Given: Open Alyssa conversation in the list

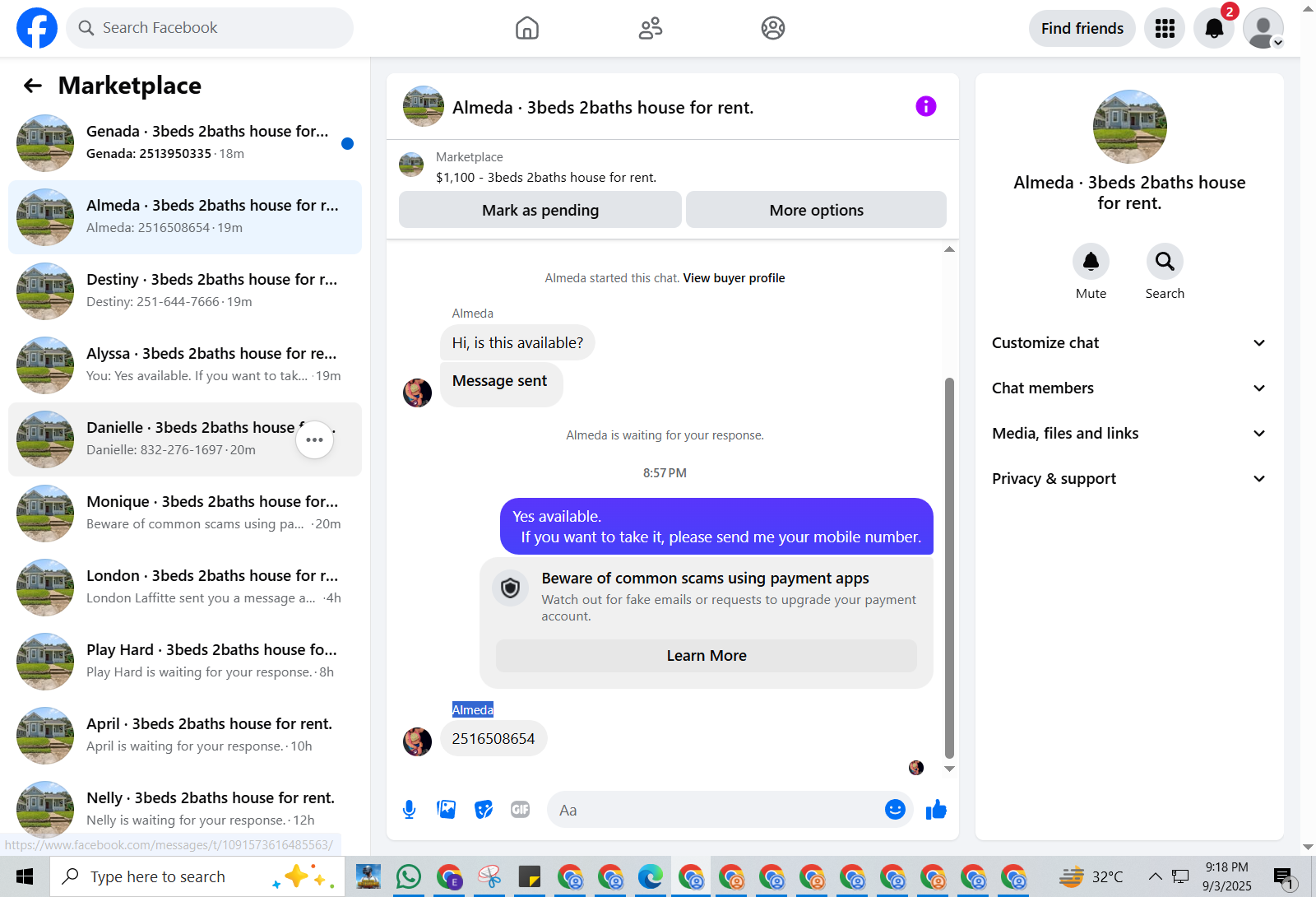Looking at the screenshot, I should pyautogui.click(x=185, y=365).
